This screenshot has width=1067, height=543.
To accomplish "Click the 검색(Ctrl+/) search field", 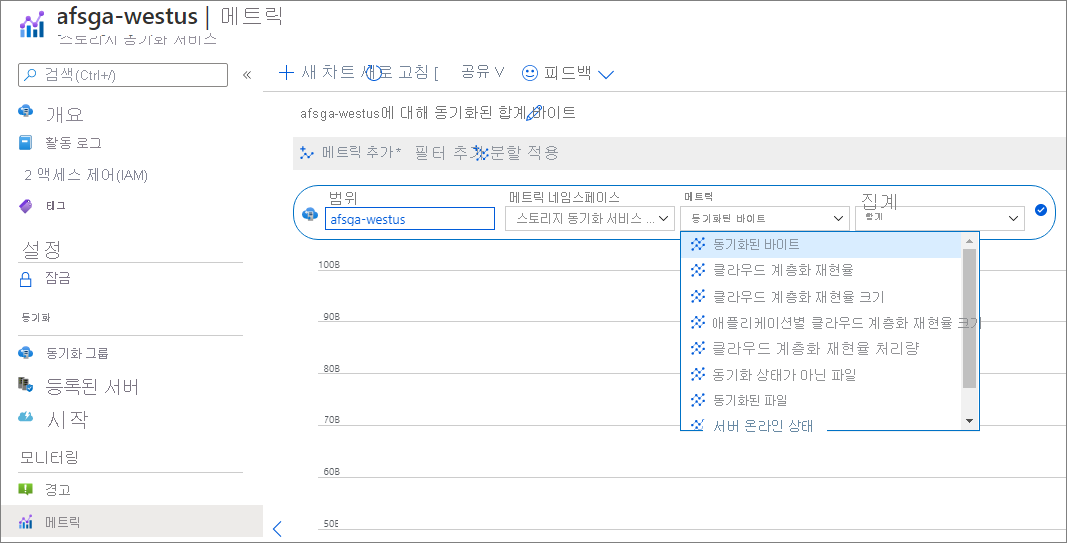I will [x=122, y=75].
